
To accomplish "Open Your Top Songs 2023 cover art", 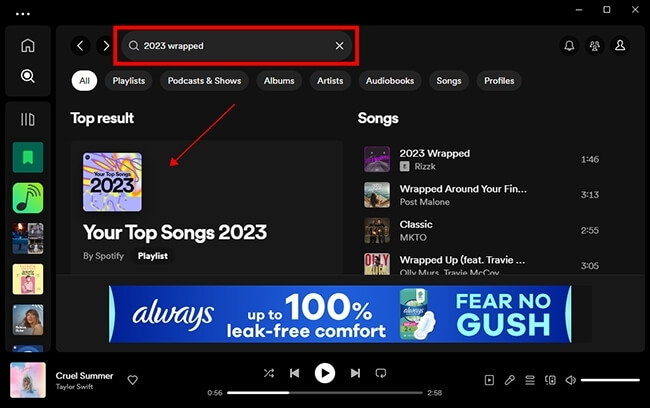I will 112,182.
